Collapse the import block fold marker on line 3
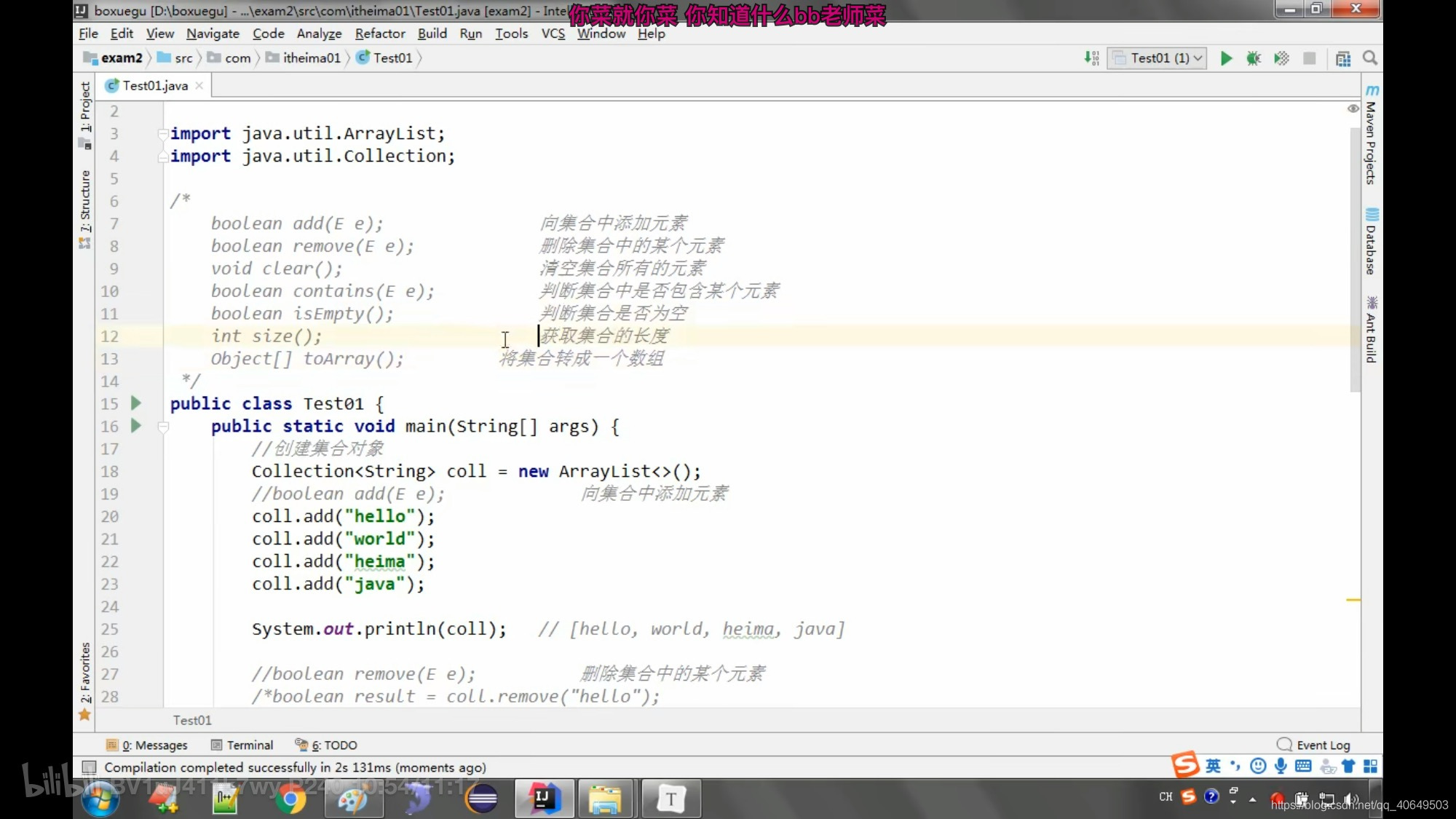Viewport: 1456px width, 819px height. click(x=163, y=134)
